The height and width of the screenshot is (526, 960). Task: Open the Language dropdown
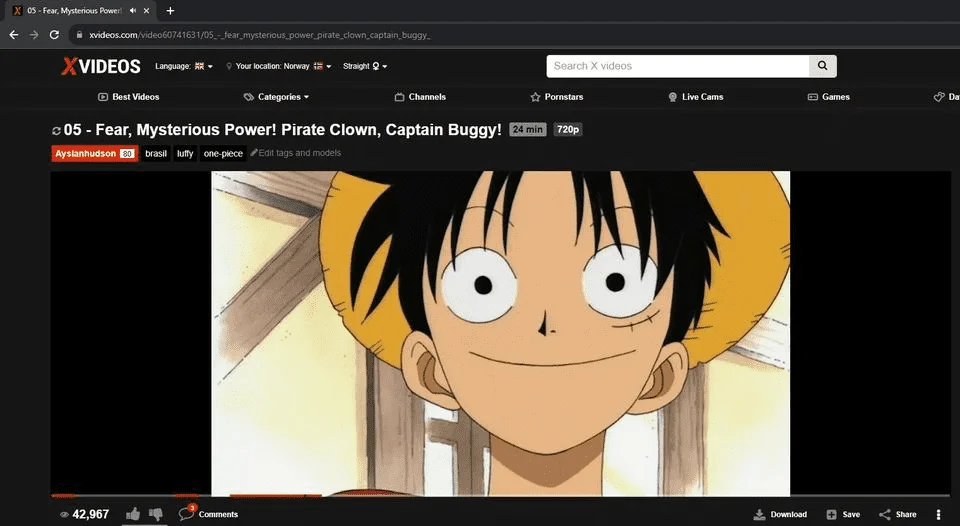pyautogui.click(x=184, y=66)
